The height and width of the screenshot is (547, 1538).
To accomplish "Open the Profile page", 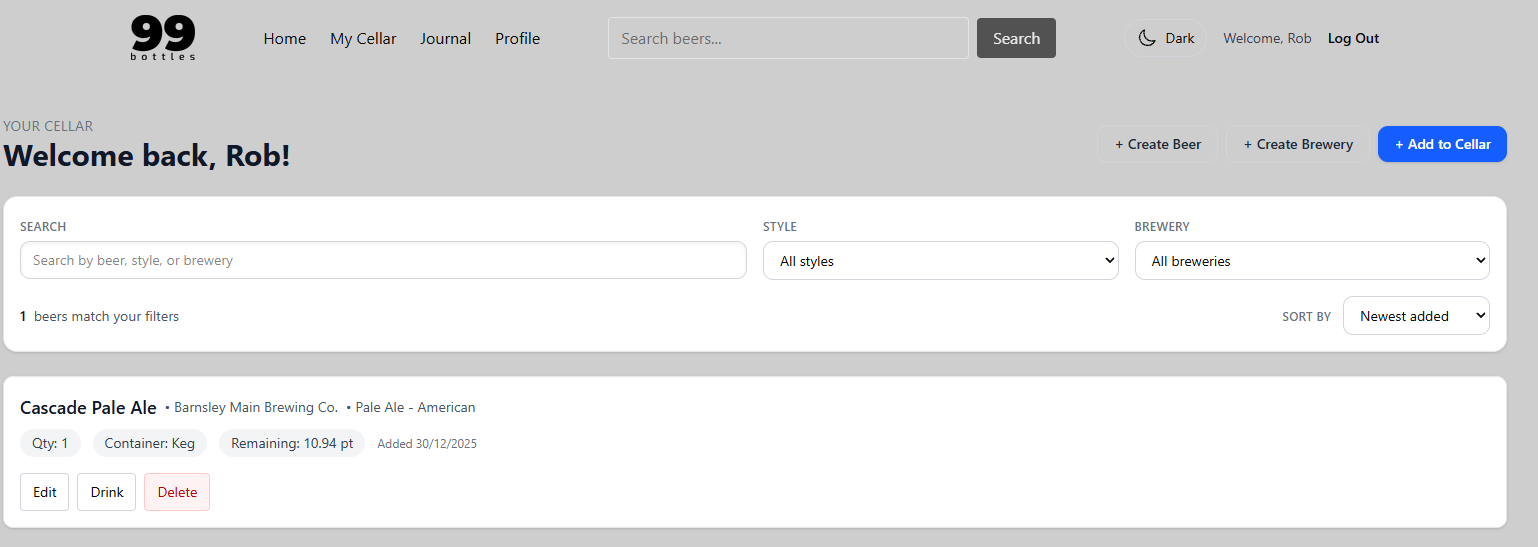I will coord(517,39).
